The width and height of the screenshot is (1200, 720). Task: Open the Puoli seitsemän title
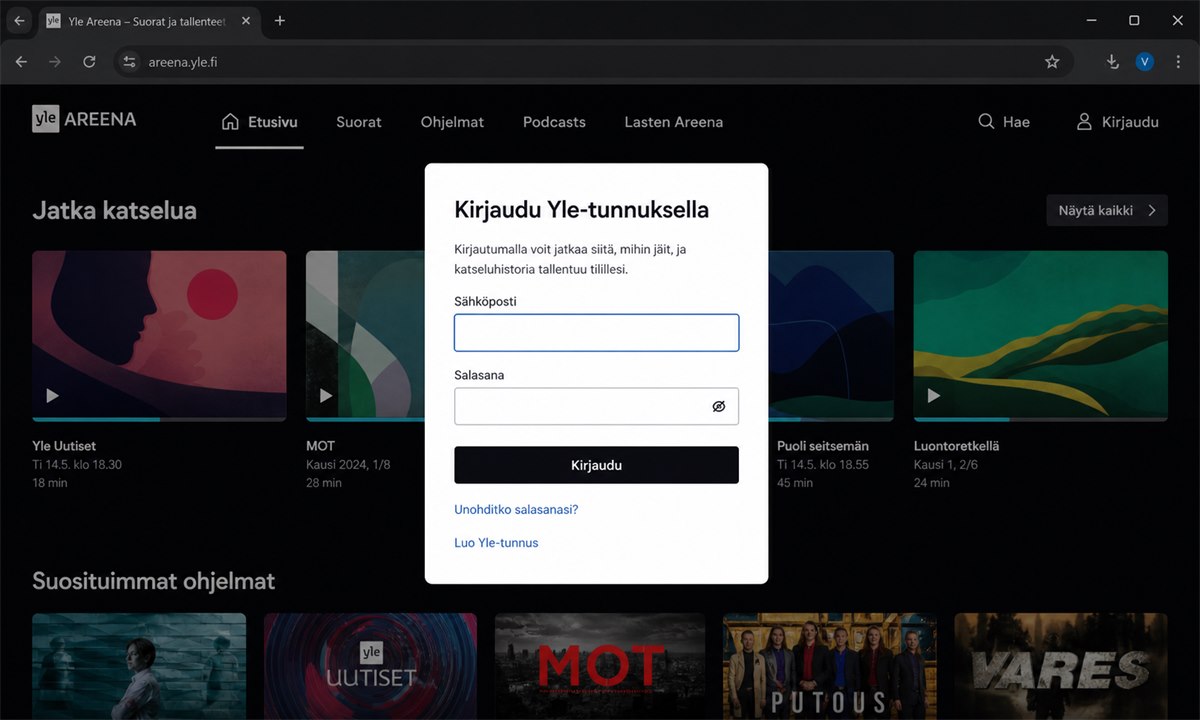(822, 446)
